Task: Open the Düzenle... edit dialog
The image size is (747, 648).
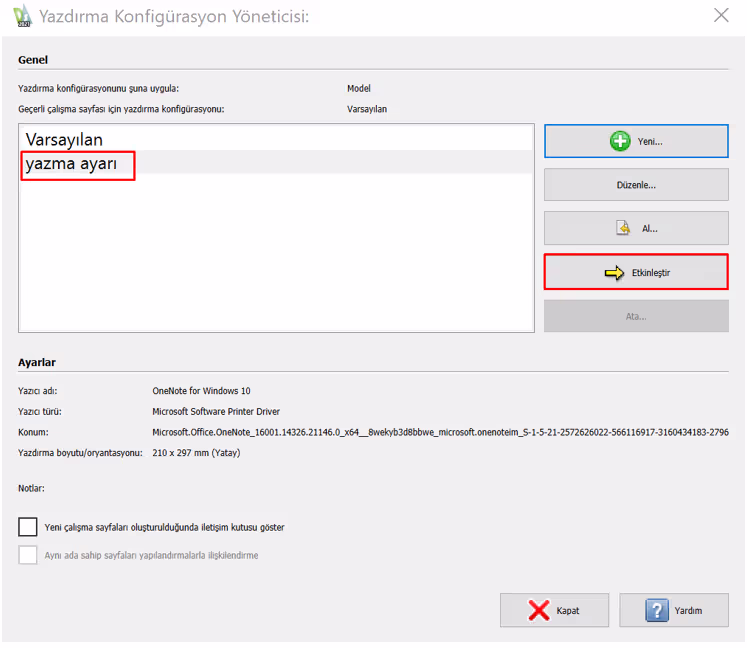Action: click(x=636, y=185)
